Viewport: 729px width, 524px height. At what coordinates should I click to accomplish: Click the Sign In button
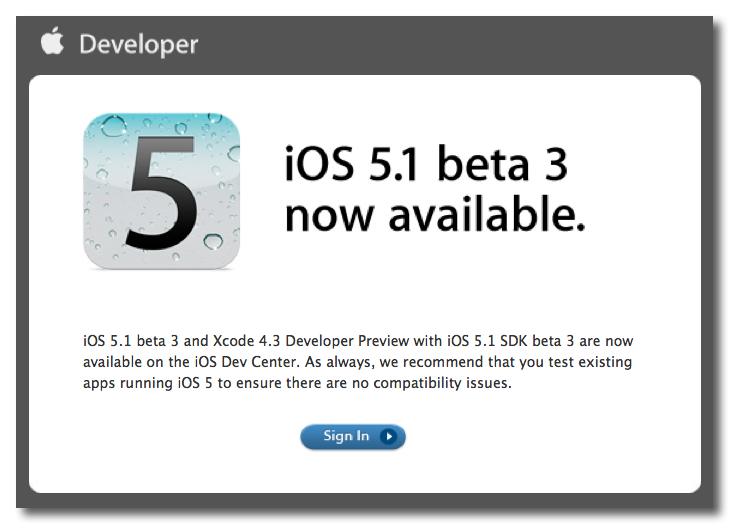(353, 436)
